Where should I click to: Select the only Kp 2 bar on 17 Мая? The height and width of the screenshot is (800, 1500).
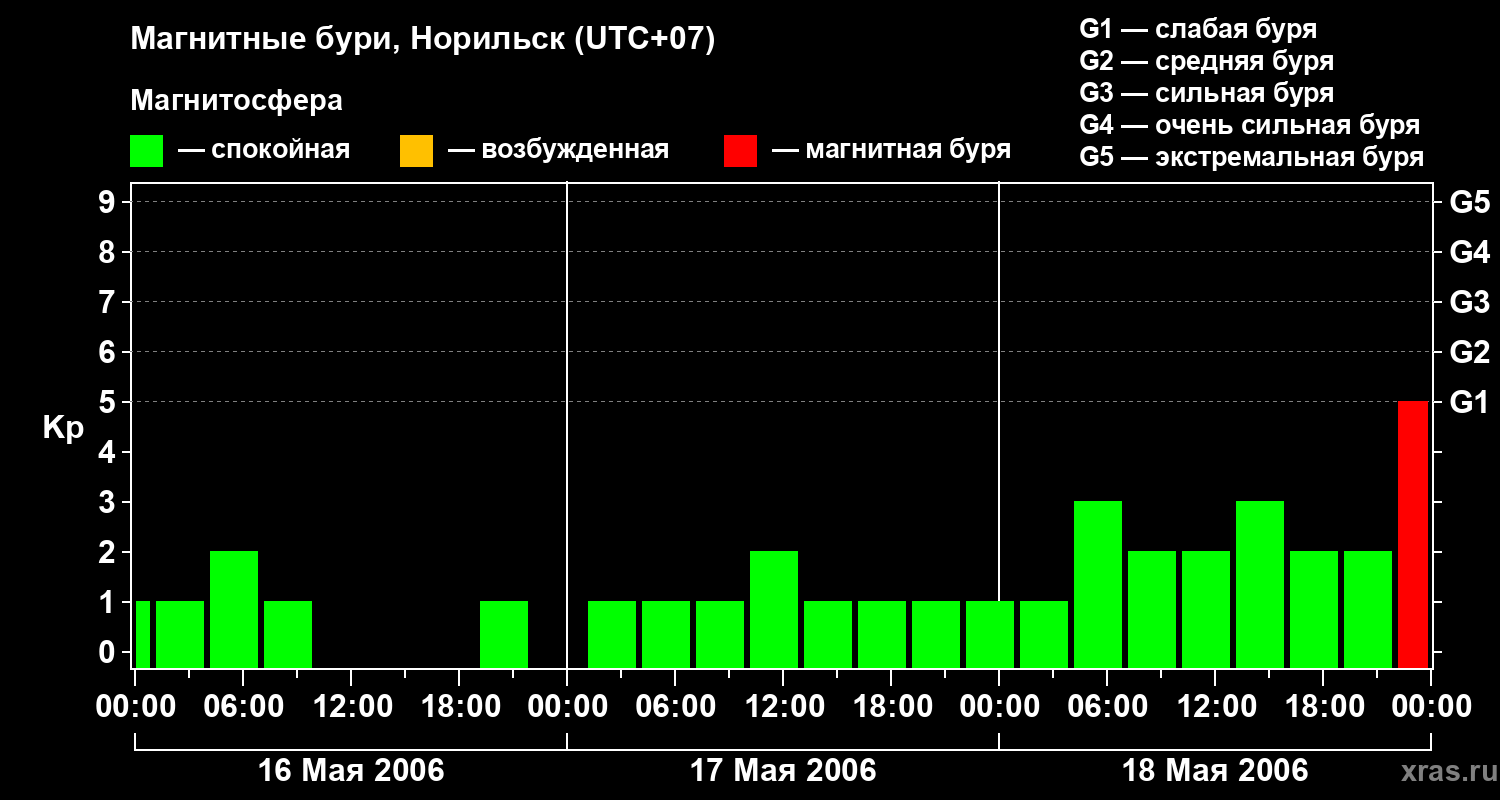(x=774, y=609)
